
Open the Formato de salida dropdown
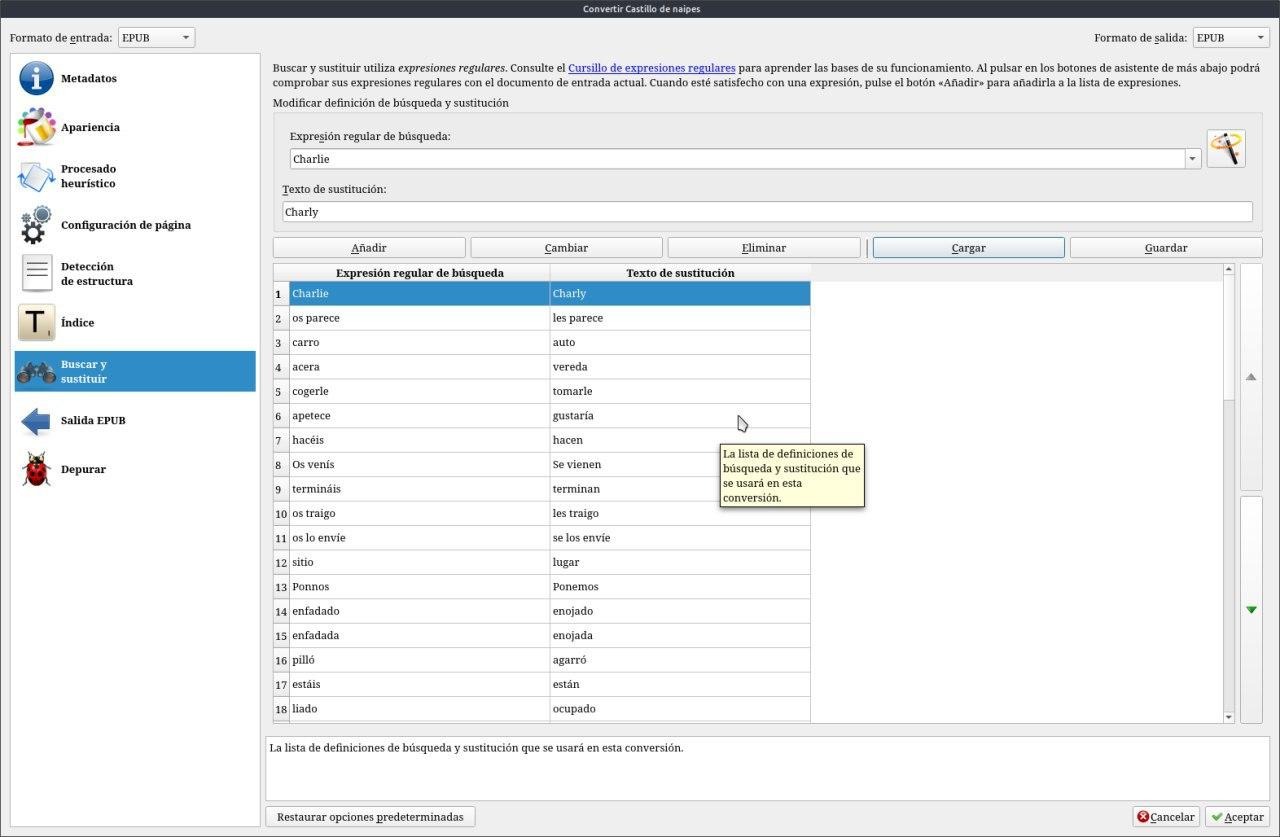coord(1231,38)
